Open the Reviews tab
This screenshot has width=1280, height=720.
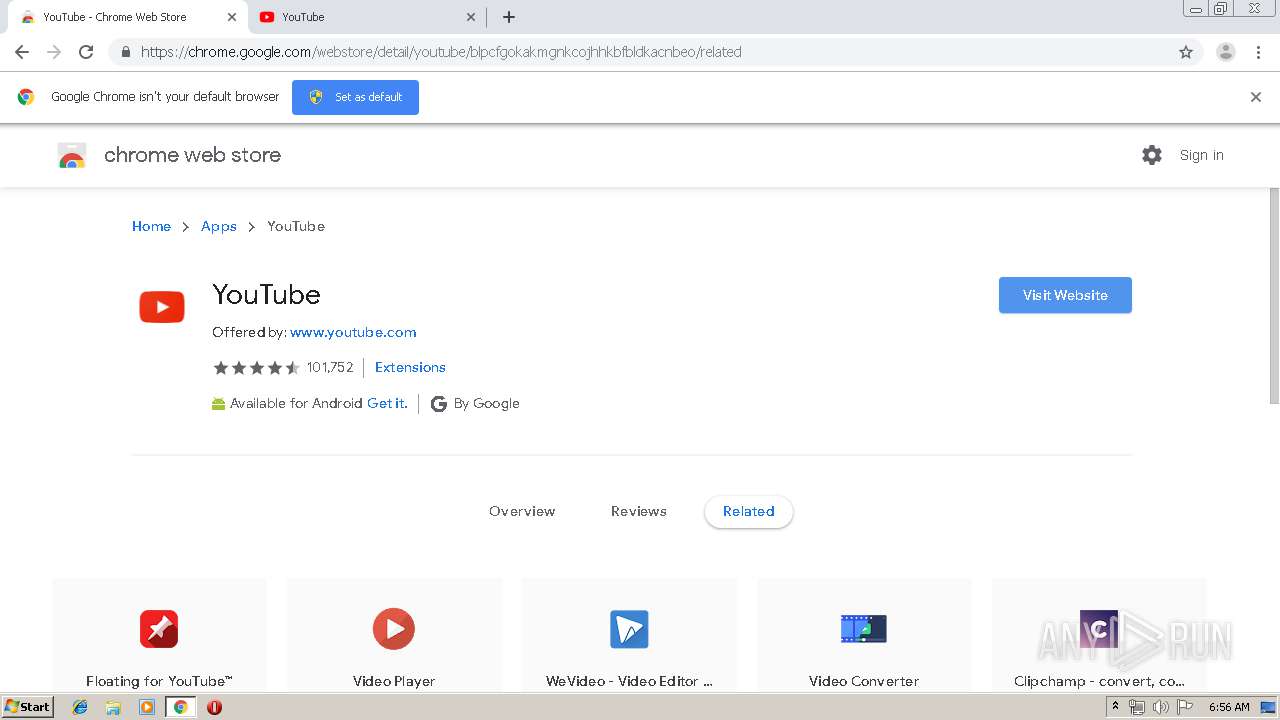(x=639, y=511)
